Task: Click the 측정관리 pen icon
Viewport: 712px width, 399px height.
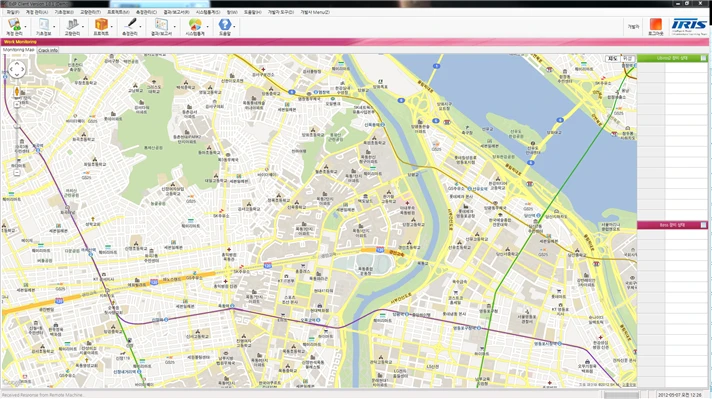Action: pos(130,27)
